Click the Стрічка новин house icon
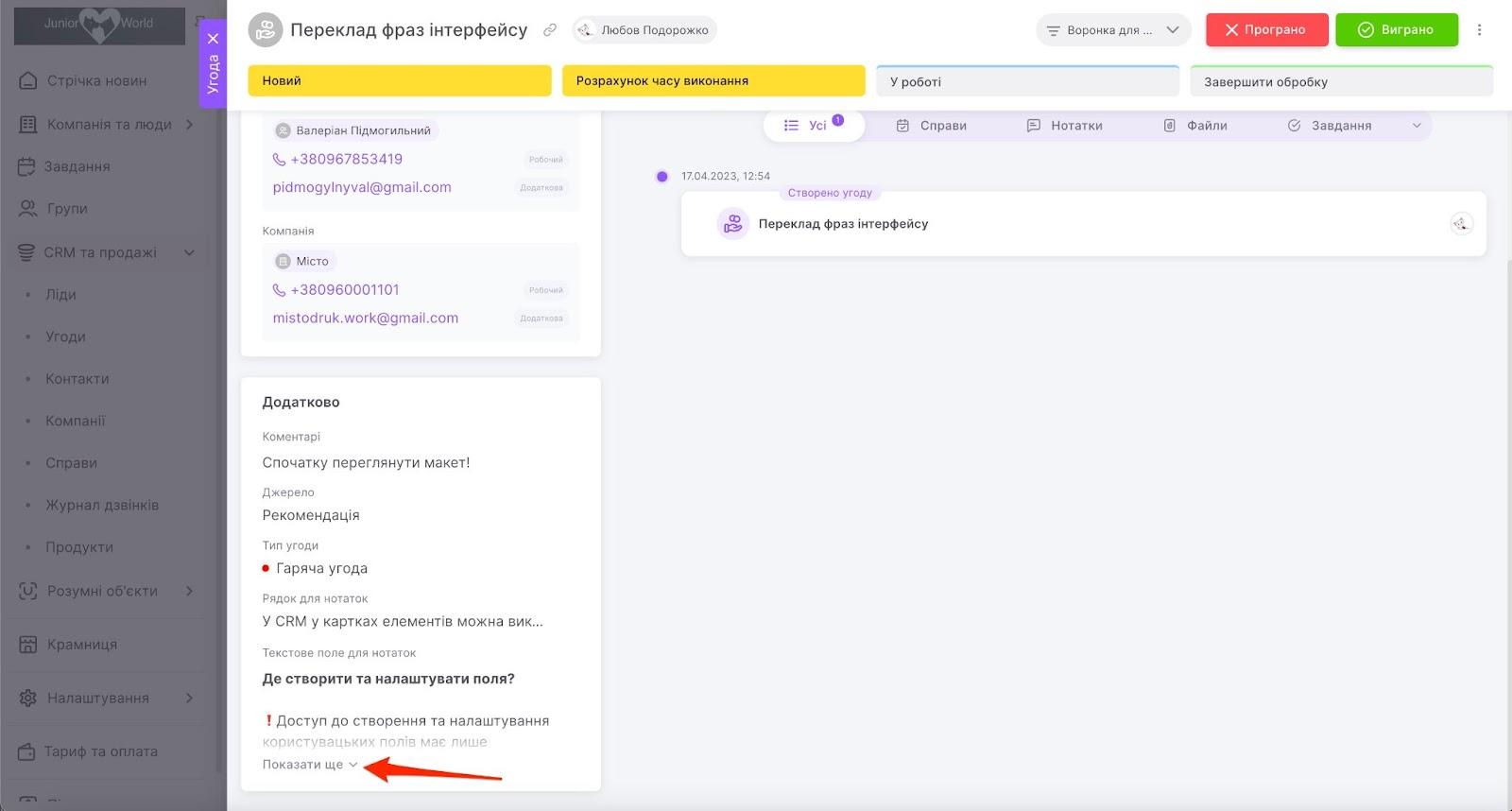Screen dimensions: 1512x811 (28, 81)
